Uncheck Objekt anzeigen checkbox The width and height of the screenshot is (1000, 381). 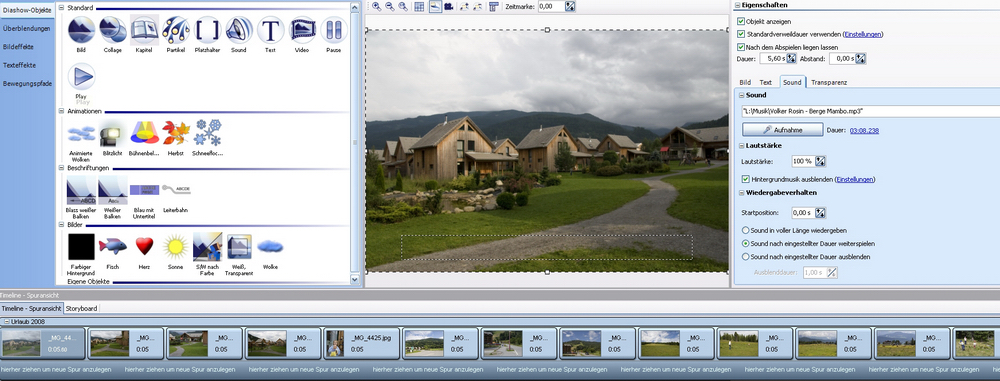pyautogui.click(x=740, y=22)
